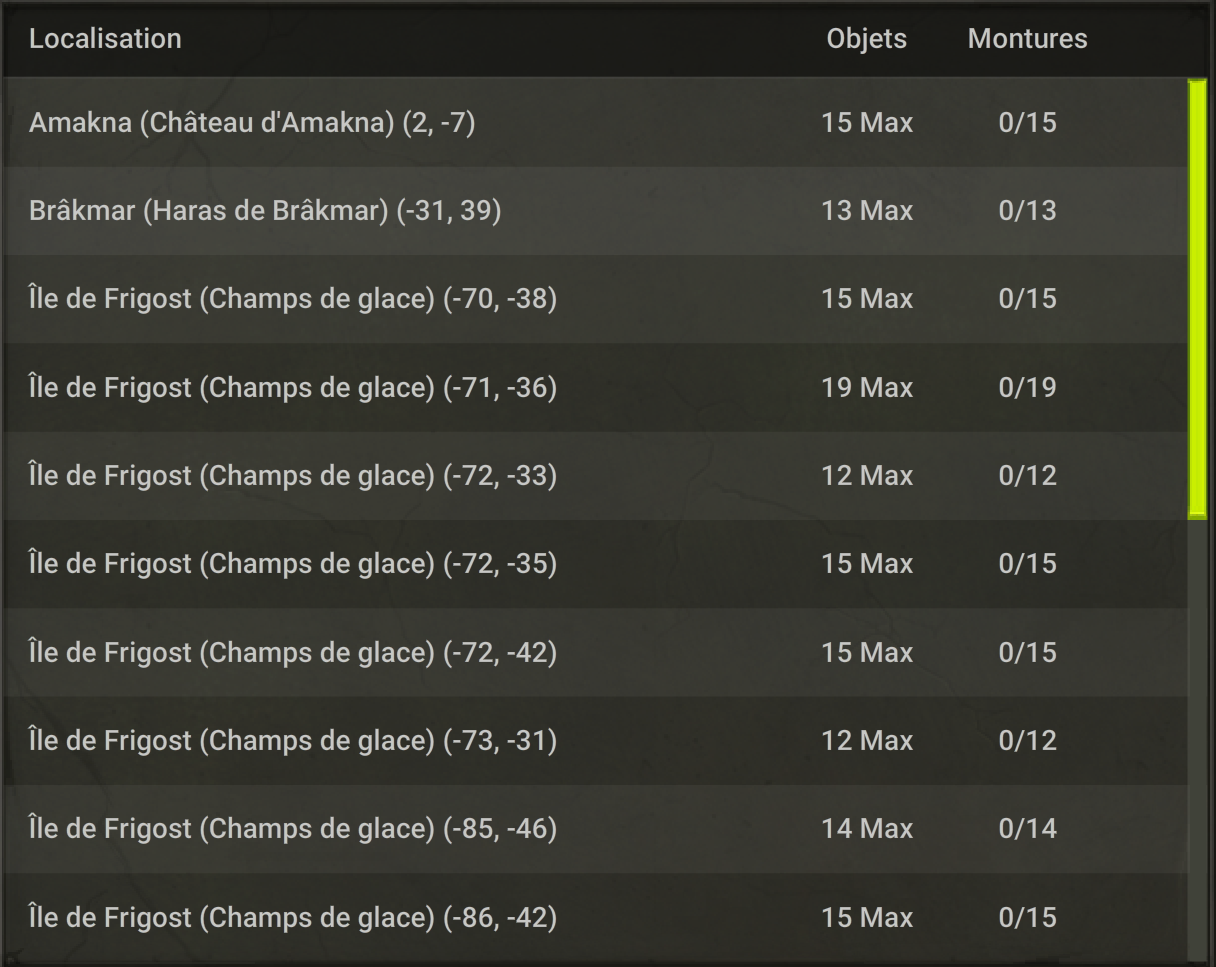Image resolution: width=1216 pixels, height=967 pixels.
Task: Sort by the Localisation column header
Action: (x=105, y=39)
